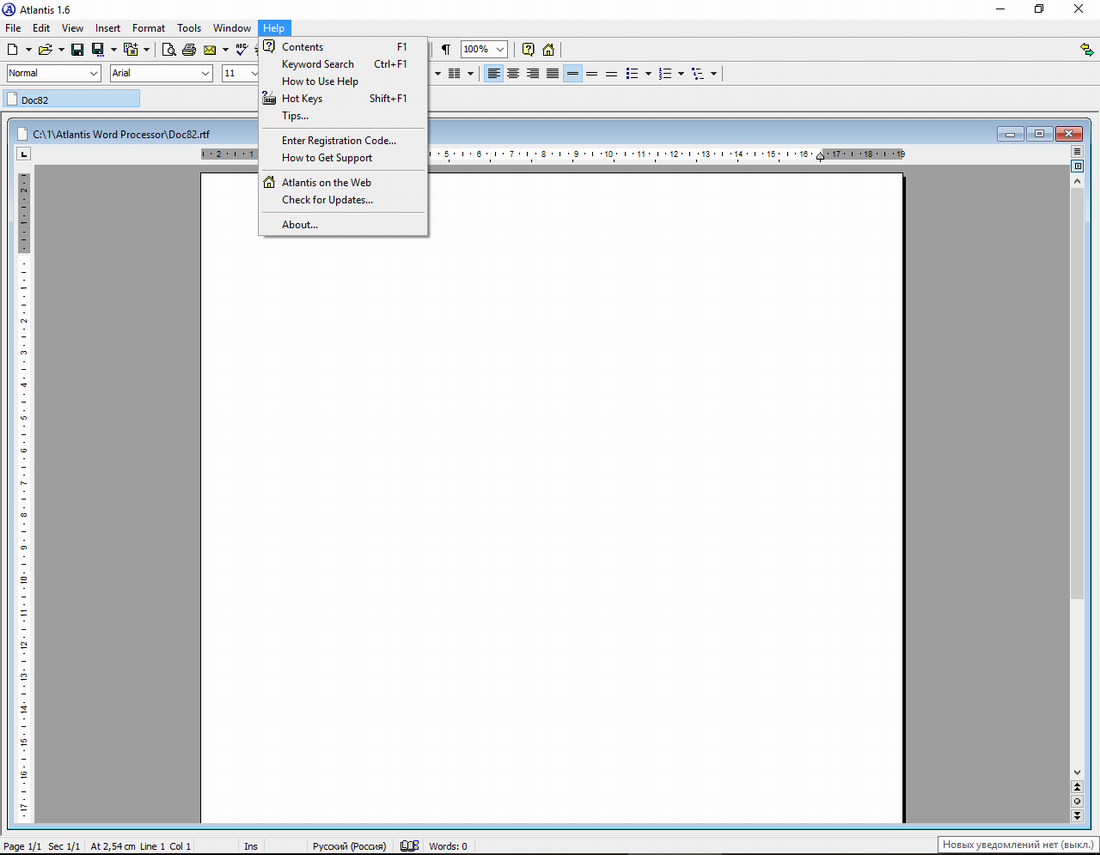Image resolution: width=1100 pixels, height=855 pixels.
Task: Set one-and-a-half line spacing
Action: pyautogui.click(x=592, y=74)
